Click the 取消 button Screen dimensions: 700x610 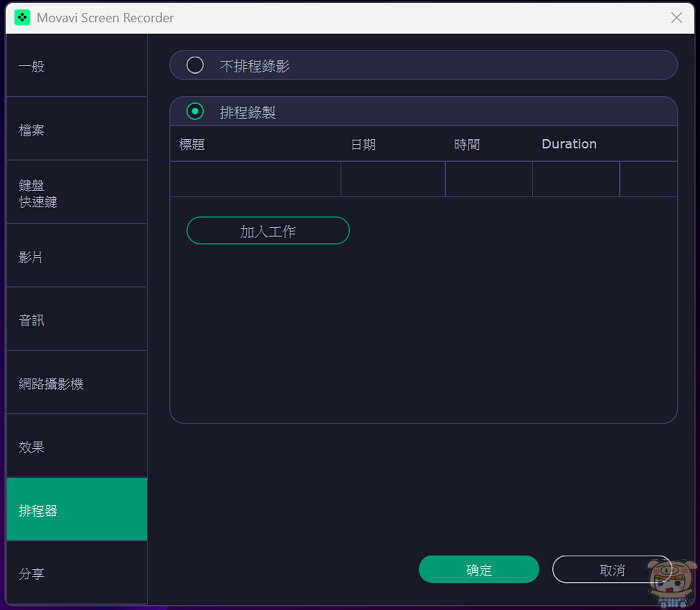(x=612, y=570)
